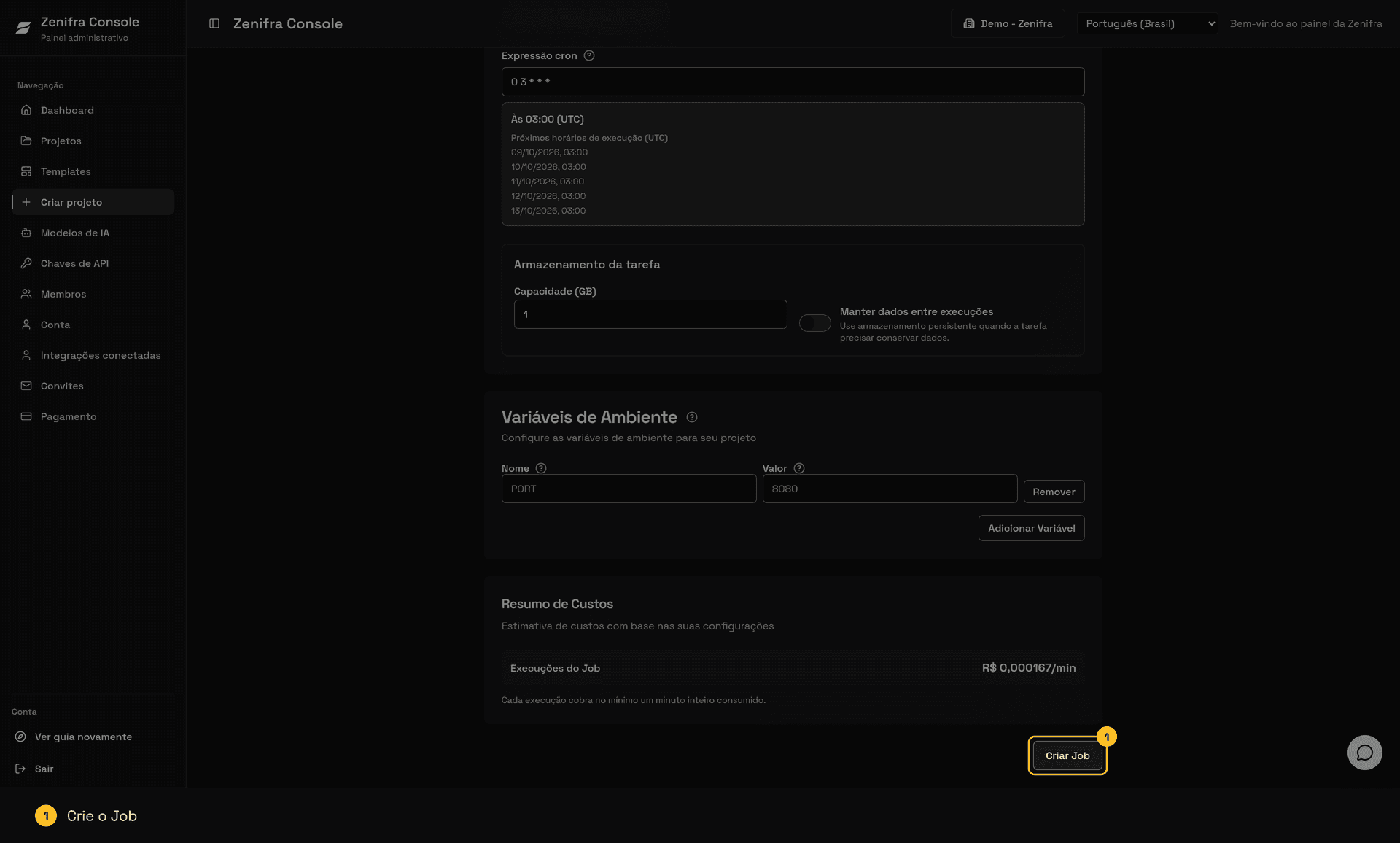Click the R$ 0,000167/min cost value
The image size is (1400, 843).
pos(1028,668)
